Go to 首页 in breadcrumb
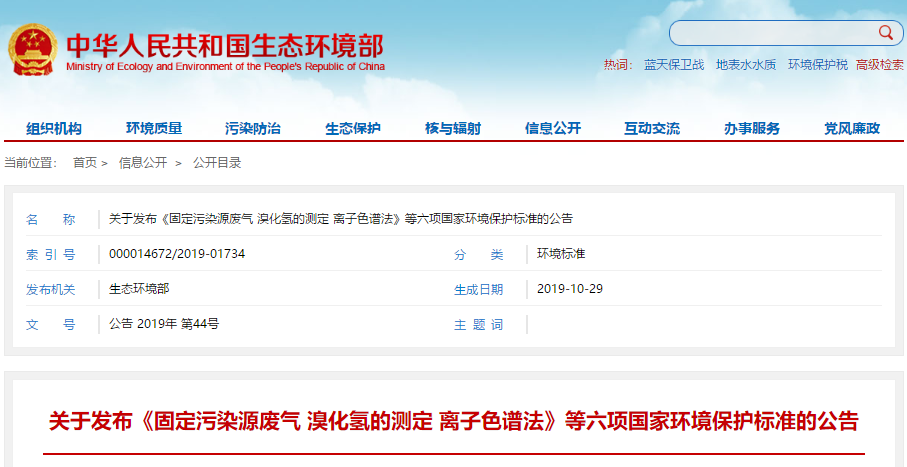The image size is (907, 467). (x=85, y=163)
